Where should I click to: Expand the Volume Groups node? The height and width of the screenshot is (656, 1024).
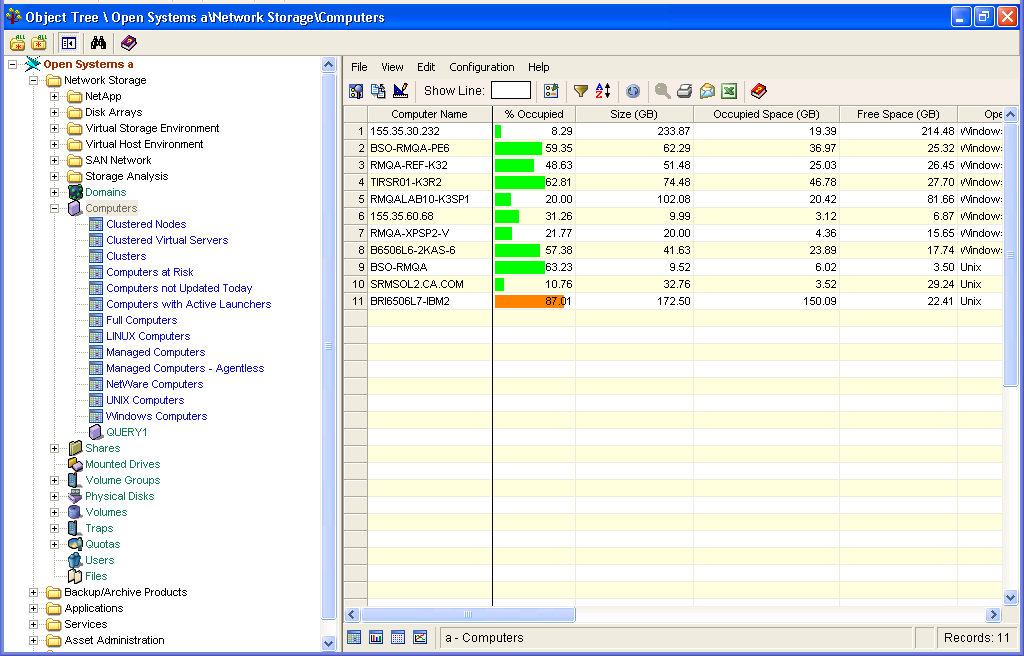tap(55, 480)
